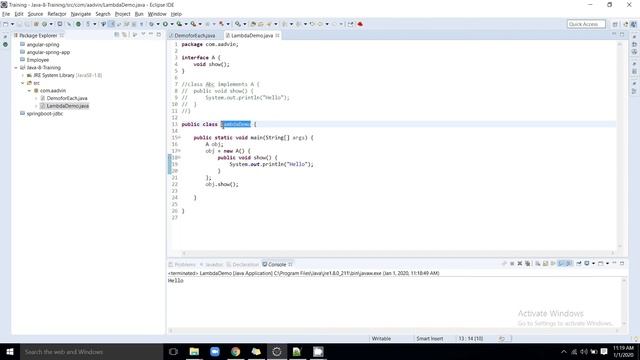Maximize the Console view
640x360 pixels.
(622, 263)
